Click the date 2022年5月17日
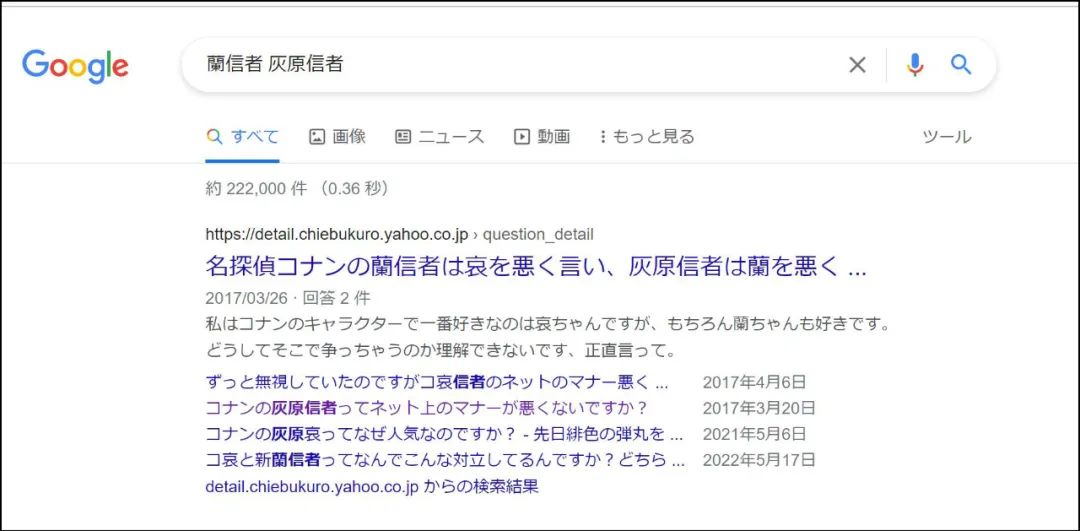 (x=759, y=459)
